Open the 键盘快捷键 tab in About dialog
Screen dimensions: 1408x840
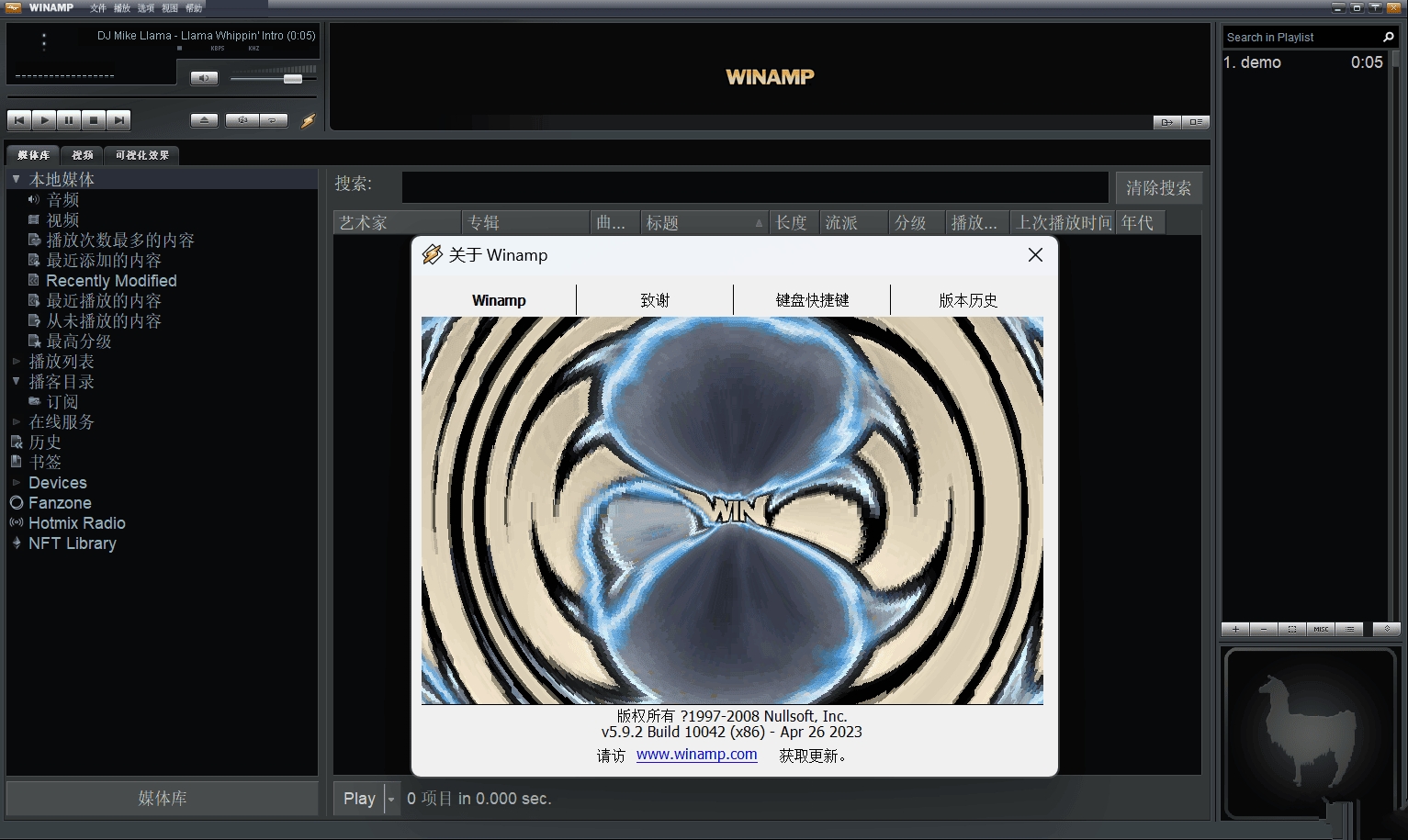click(x=812, y=300)
